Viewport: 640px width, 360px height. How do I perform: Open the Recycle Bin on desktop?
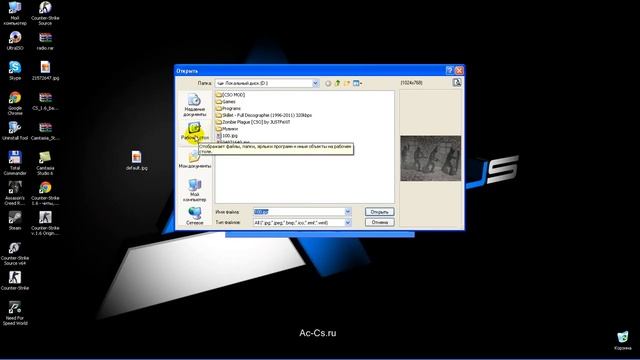click(623, 341)
